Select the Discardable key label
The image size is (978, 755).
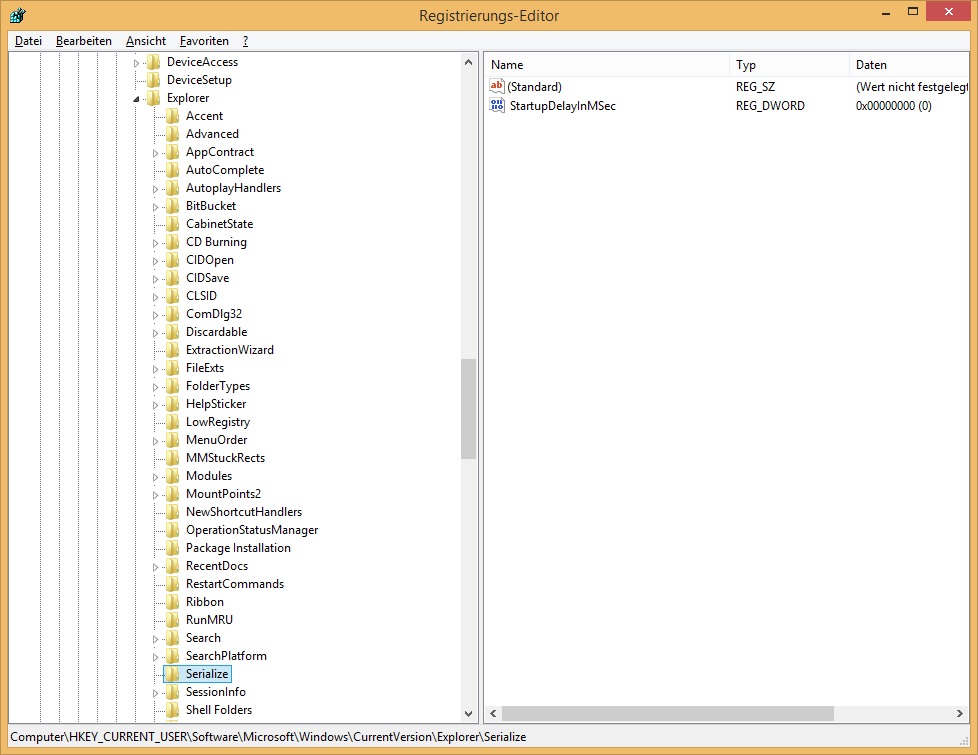[216, 332]
